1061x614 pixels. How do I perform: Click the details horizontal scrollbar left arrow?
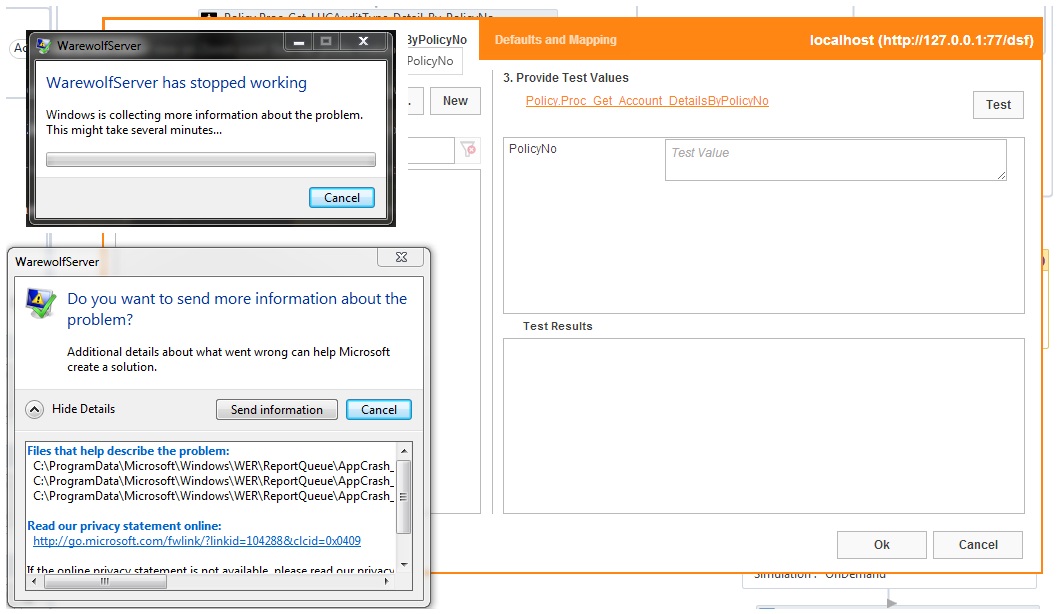pos(35,581)
